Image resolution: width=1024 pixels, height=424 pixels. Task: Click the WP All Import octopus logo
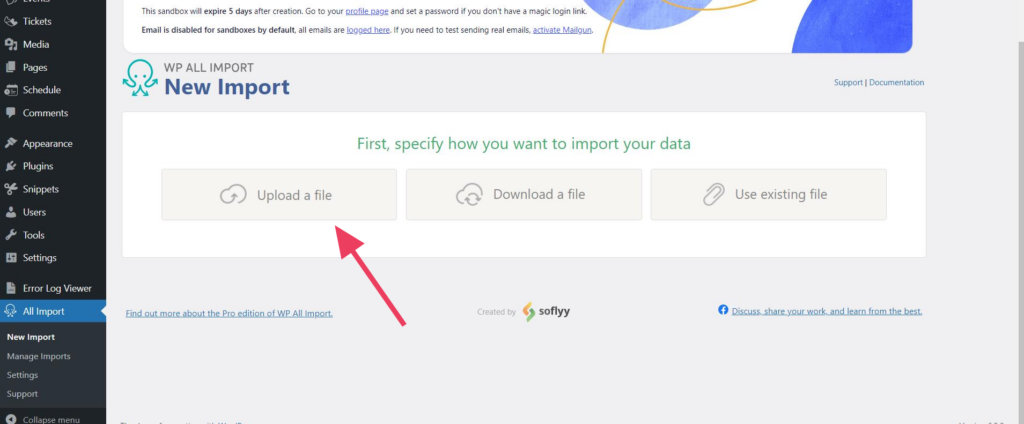[139, 79]
